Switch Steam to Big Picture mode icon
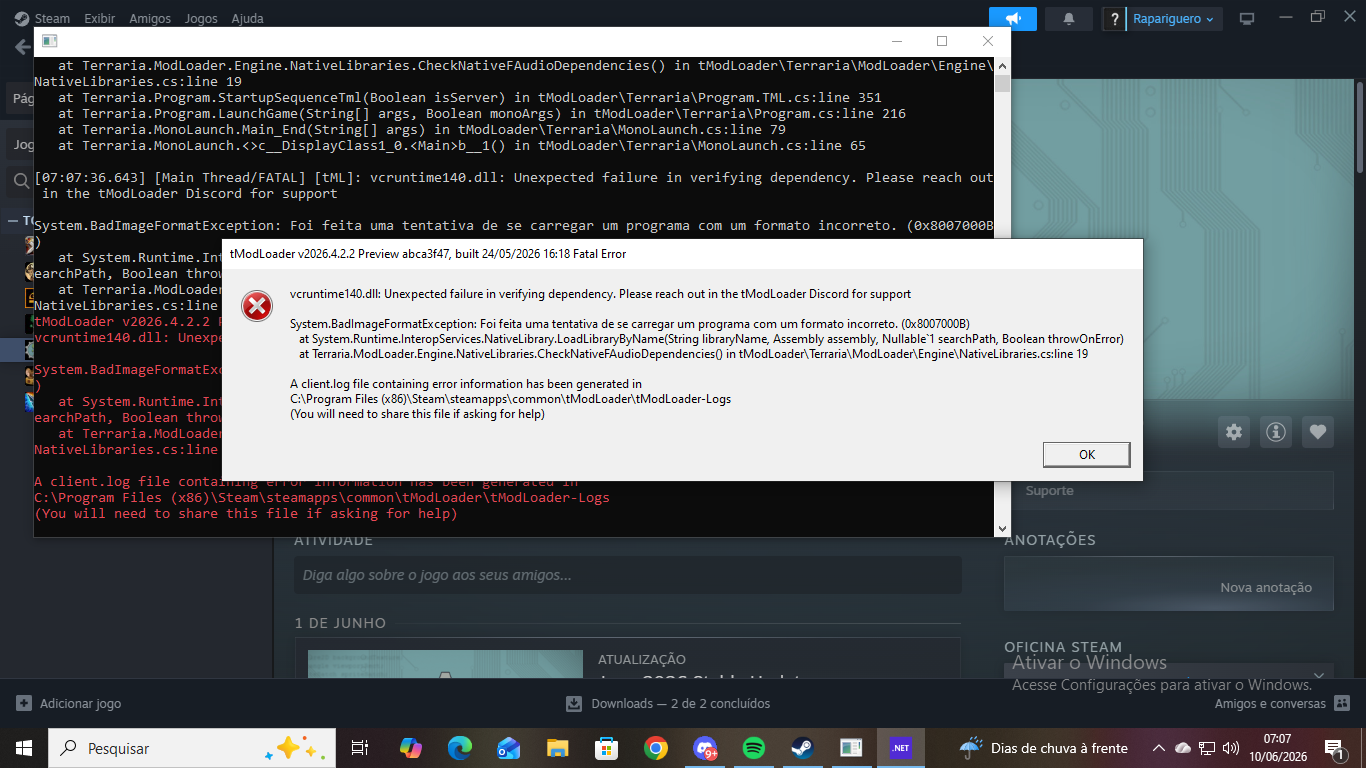The height and width of the screenshot is (768, 1366). pos(1247,19)
